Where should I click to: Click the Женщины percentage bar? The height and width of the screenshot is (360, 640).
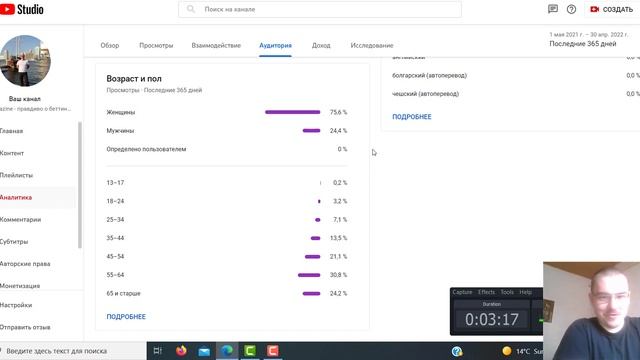[x=293, y=112]
